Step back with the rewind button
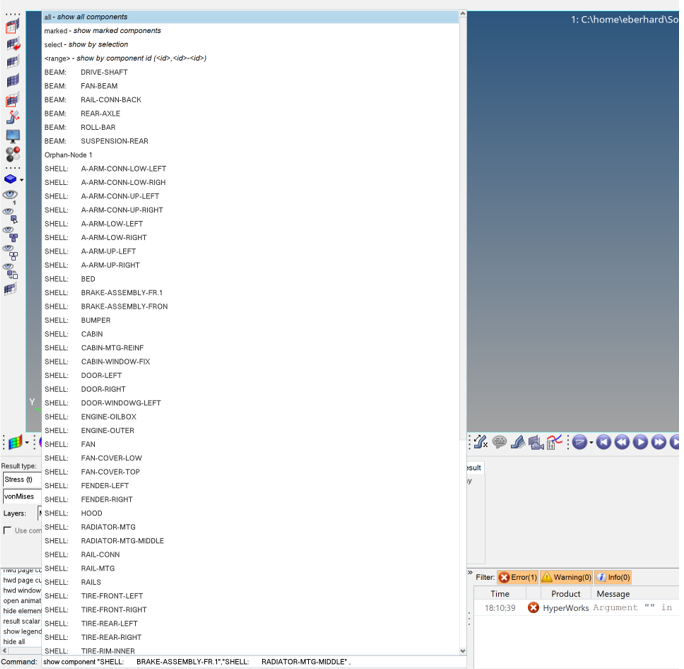Image resolution: width=684 pixels, height=669 pixels. pyautogui.click(x=622, y=442)
